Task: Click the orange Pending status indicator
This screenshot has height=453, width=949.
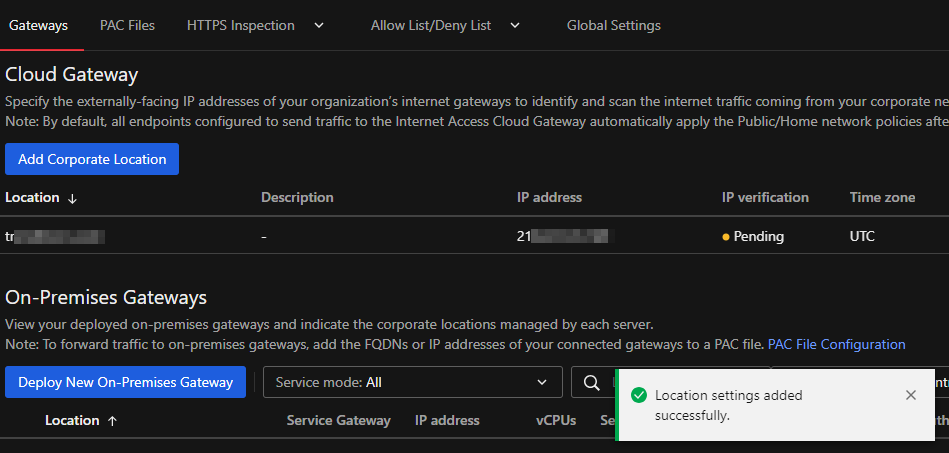Action: point(726,237)
